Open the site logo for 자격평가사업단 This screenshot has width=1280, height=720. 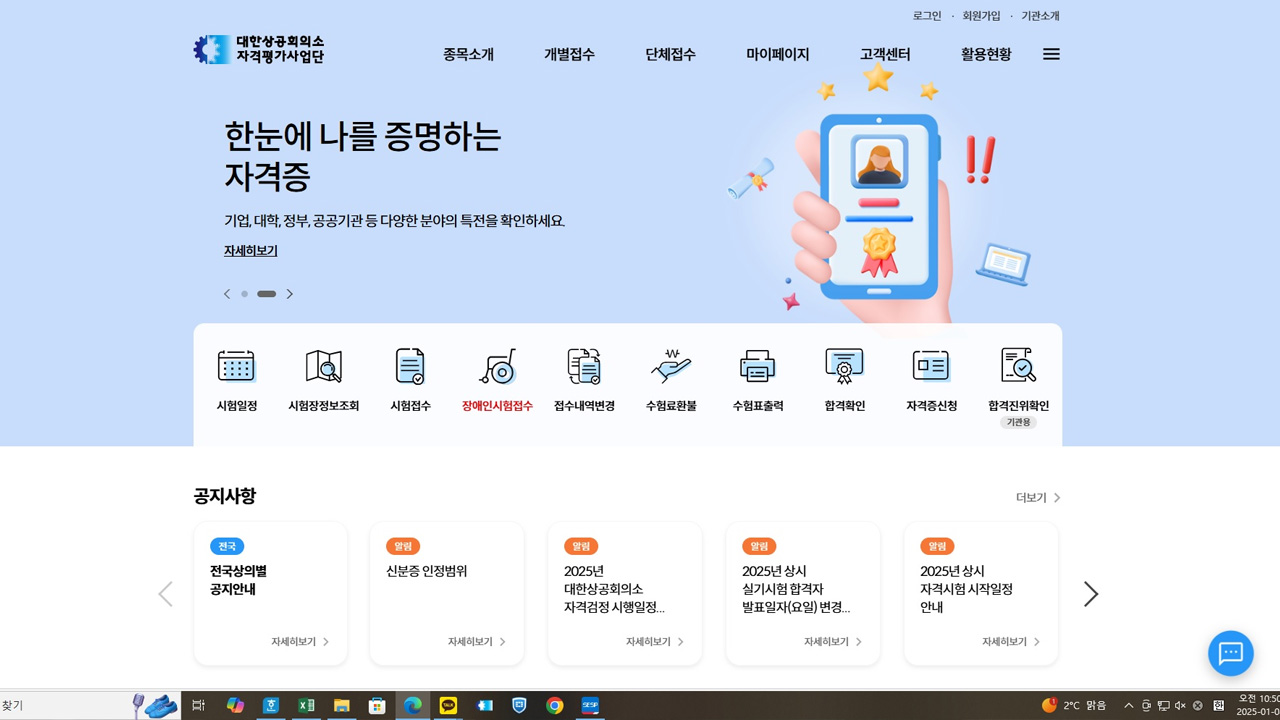pos(258,49)
